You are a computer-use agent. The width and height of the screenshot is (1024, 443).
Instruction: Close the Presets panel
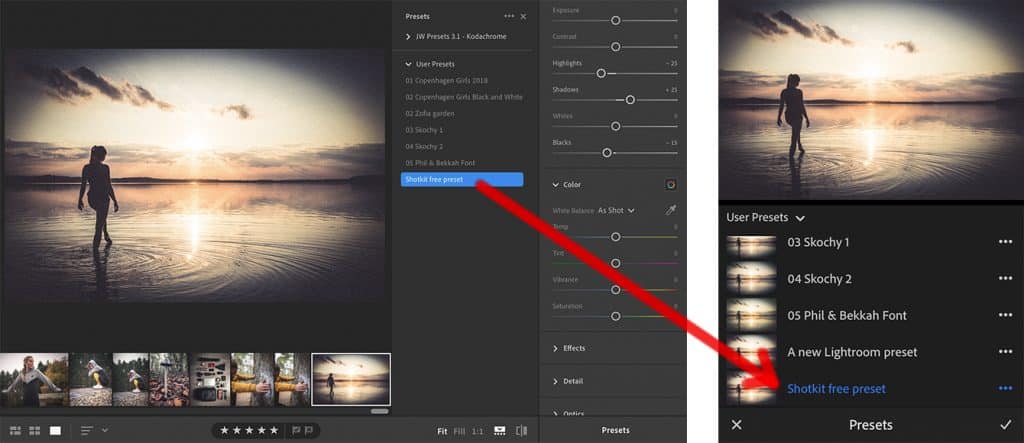pos(523,16)
